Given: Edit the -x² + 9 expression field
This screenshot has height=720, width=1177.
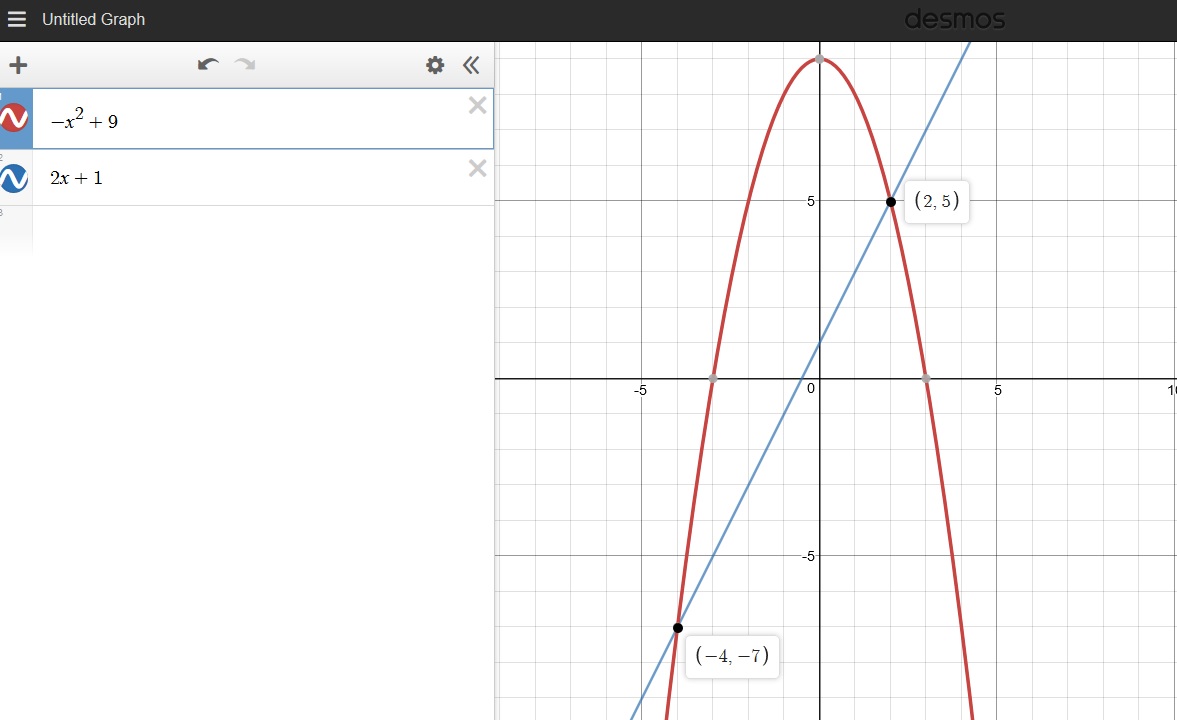Looking at the screenshot, I should 250,121.
